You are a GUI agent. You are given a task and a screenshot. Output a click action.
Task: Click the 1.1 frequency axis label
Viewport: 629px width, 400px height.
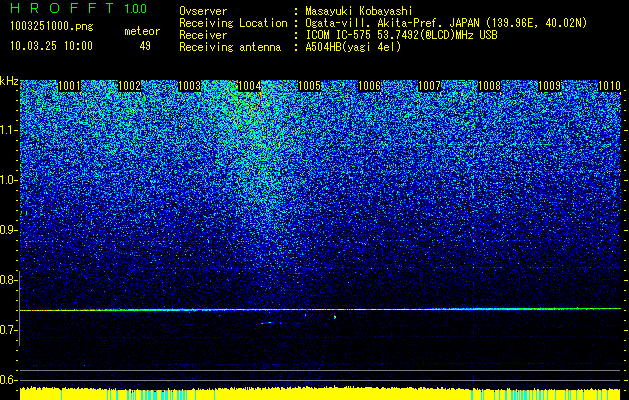coord(8,130)
